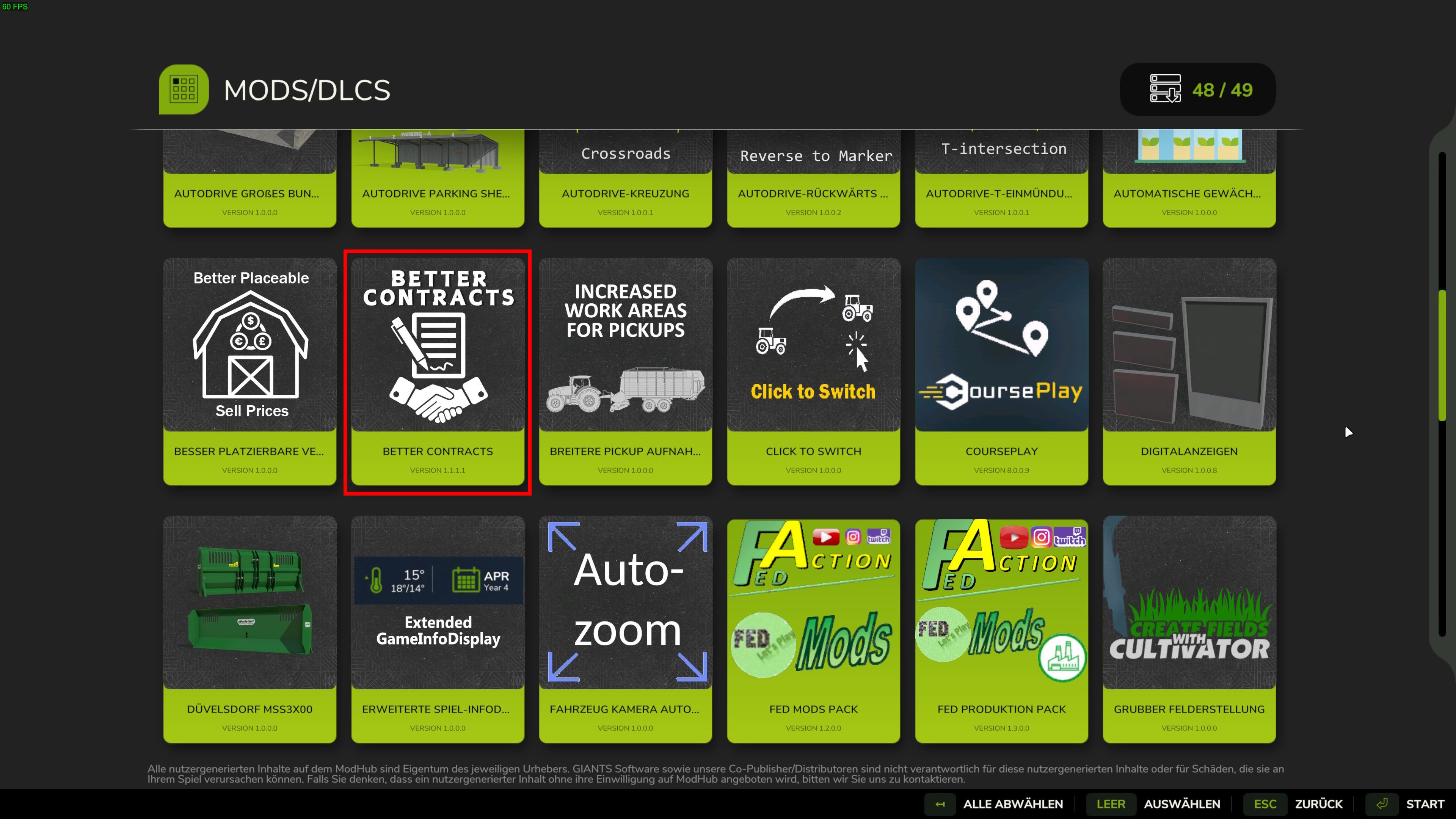1456x819 pixels.
Task: Click the 48 / 49 mod counter icon
Action: [1165, 89]
